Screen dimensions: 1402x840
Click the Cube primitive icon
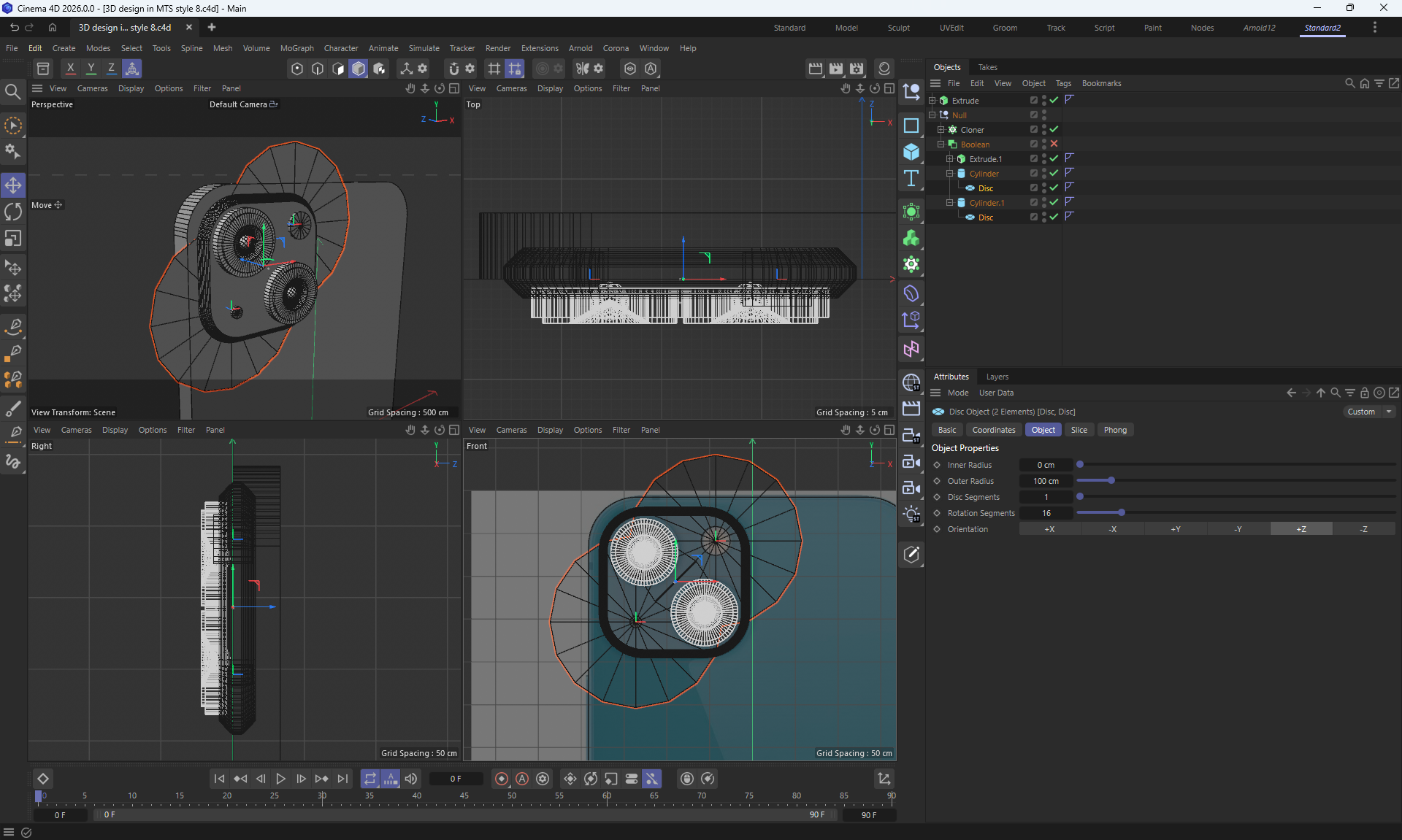click(x=911, y=152)
